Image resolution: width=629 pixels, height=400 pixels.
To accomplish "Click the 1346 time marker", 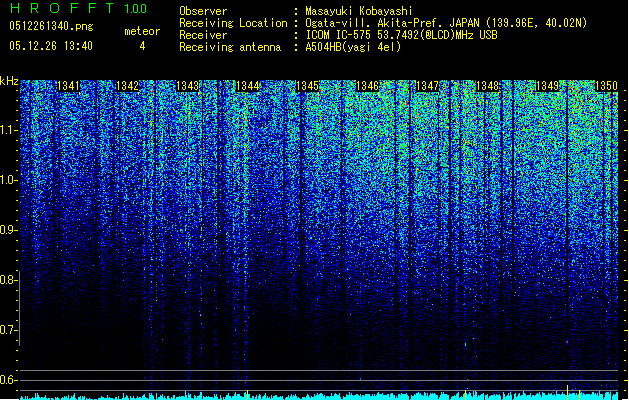I will 367,85.
